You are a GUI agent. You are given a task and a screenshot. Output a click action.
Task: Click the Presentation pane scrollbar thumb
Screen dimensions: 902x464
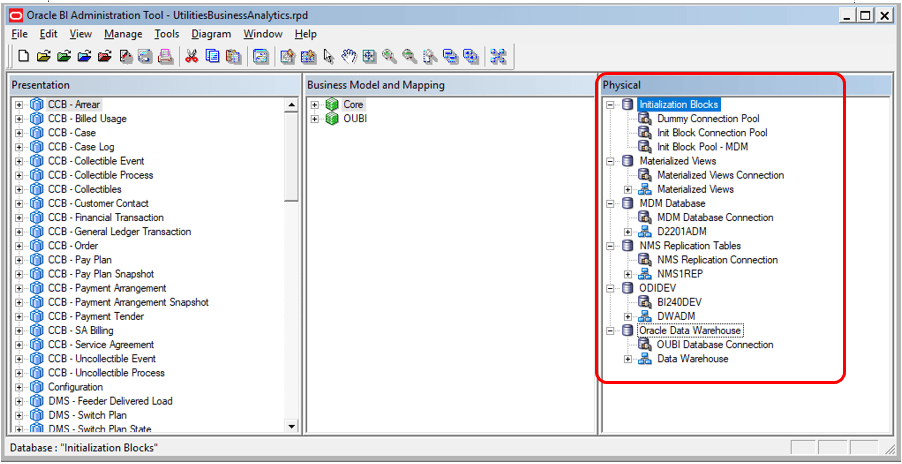(x=292, y=156)
